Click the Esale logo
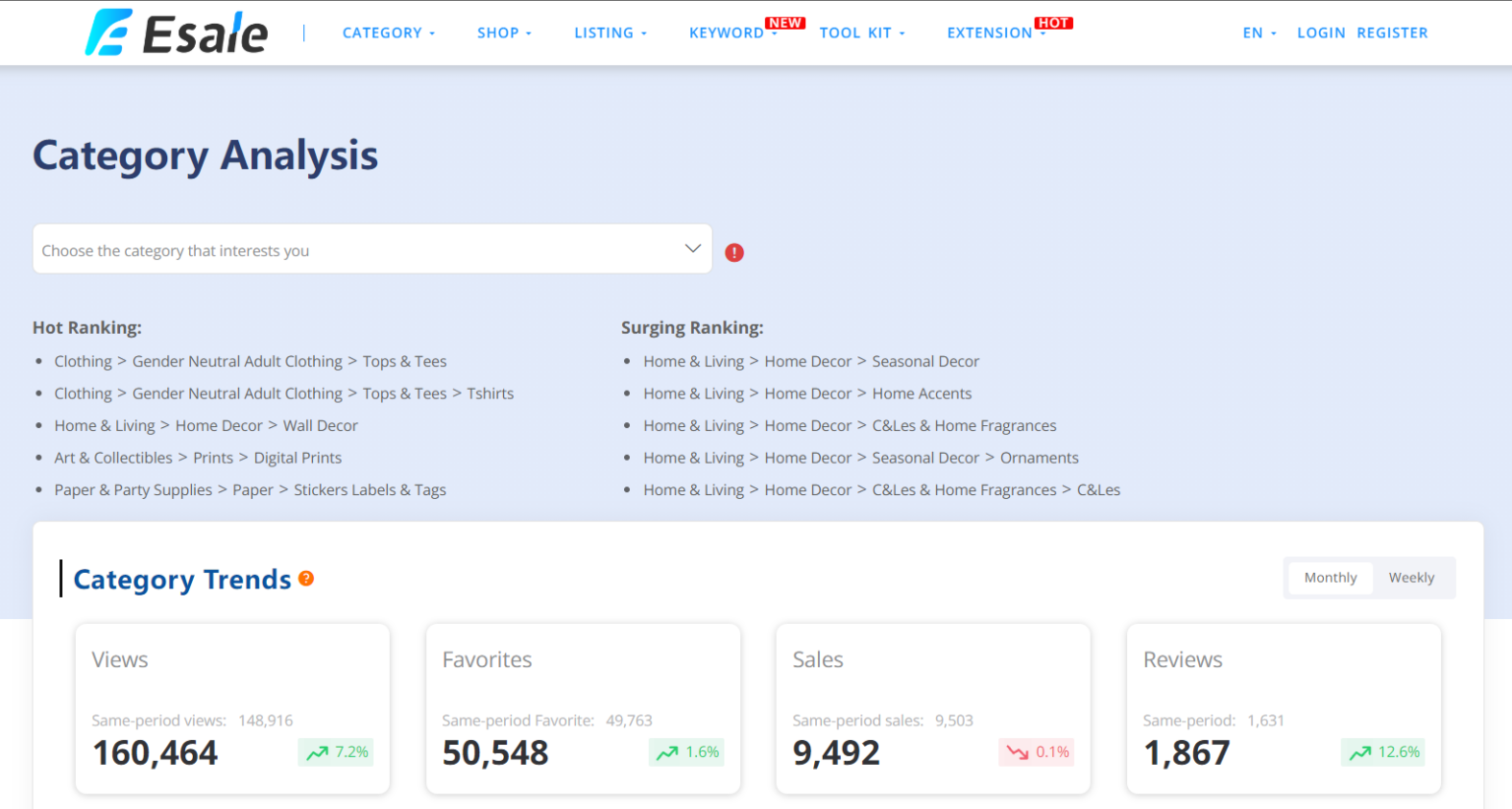Viewport: 1512px width, 809px height. tap(175, 31)
